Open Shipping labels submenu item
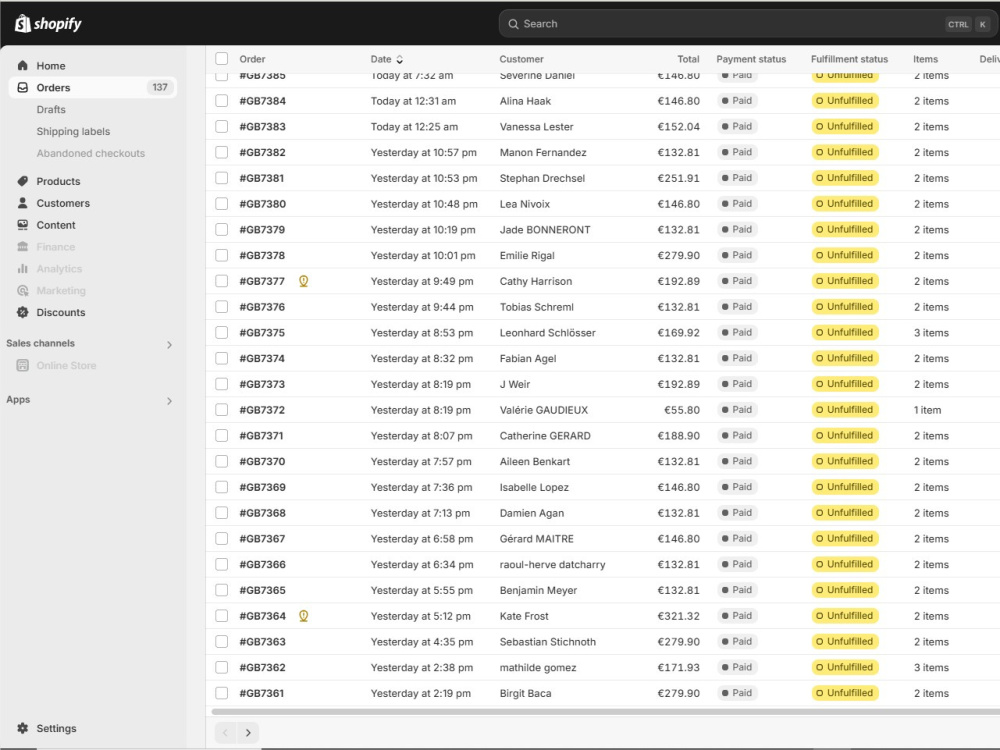 (x=73, y=131)
